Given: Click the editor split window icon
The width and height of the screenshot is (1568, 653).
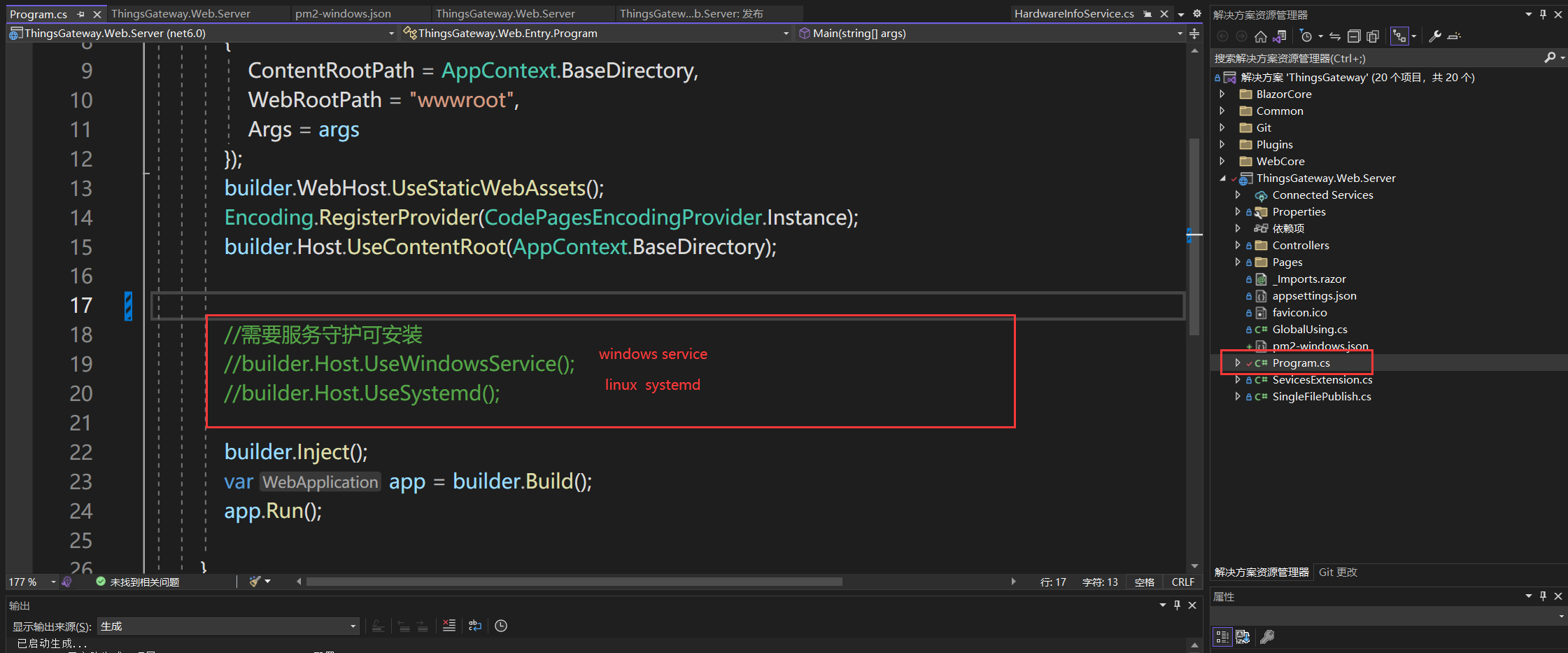Looking at the screenshot, I should click(1194, 34).
